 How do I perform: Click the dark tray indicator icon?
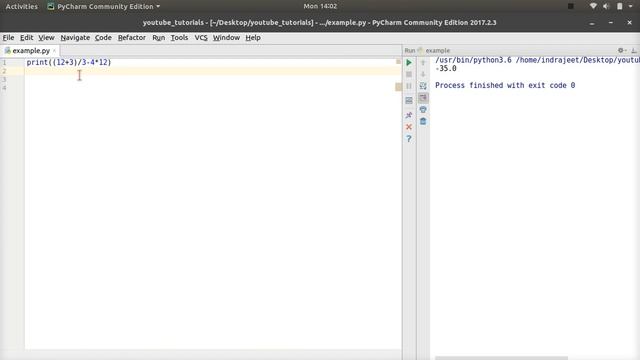(571, 6)
